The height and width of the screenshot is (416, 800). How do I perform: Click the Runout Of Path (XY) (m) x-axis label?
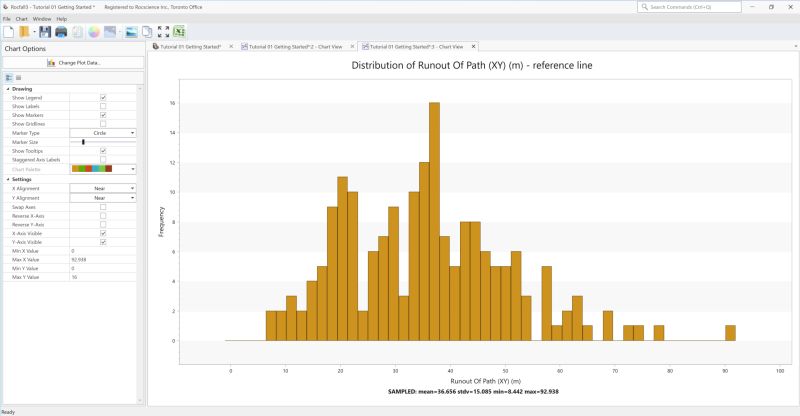[485, 381]
